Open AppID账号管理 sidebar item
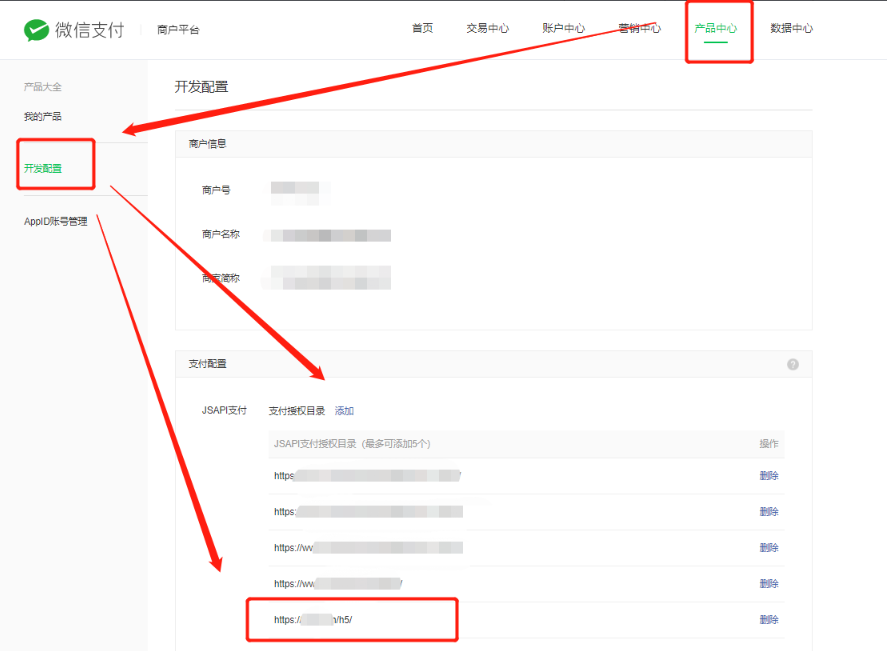 (x=55, y=222)
